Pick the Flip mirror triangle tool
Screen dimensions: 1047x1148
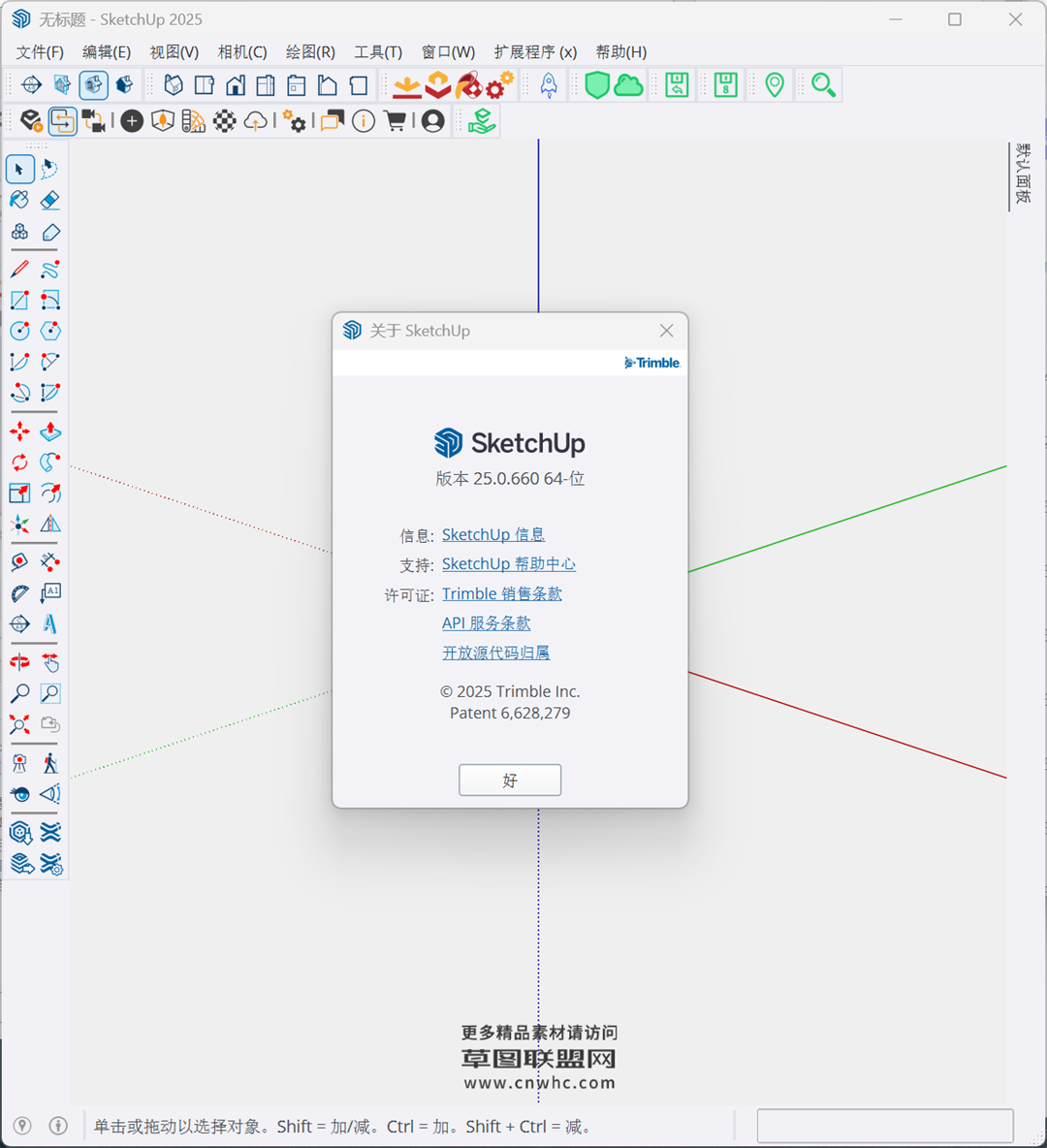pyautogui.click(x=49, y=524)
